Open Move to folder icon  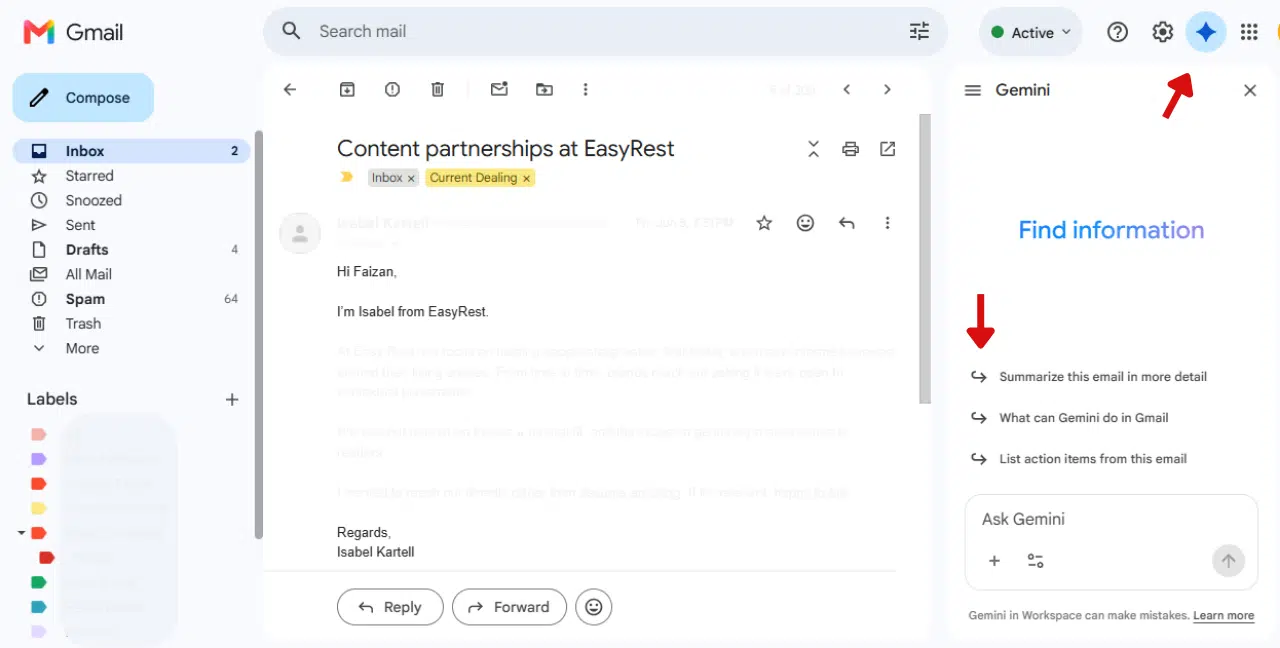544,90
